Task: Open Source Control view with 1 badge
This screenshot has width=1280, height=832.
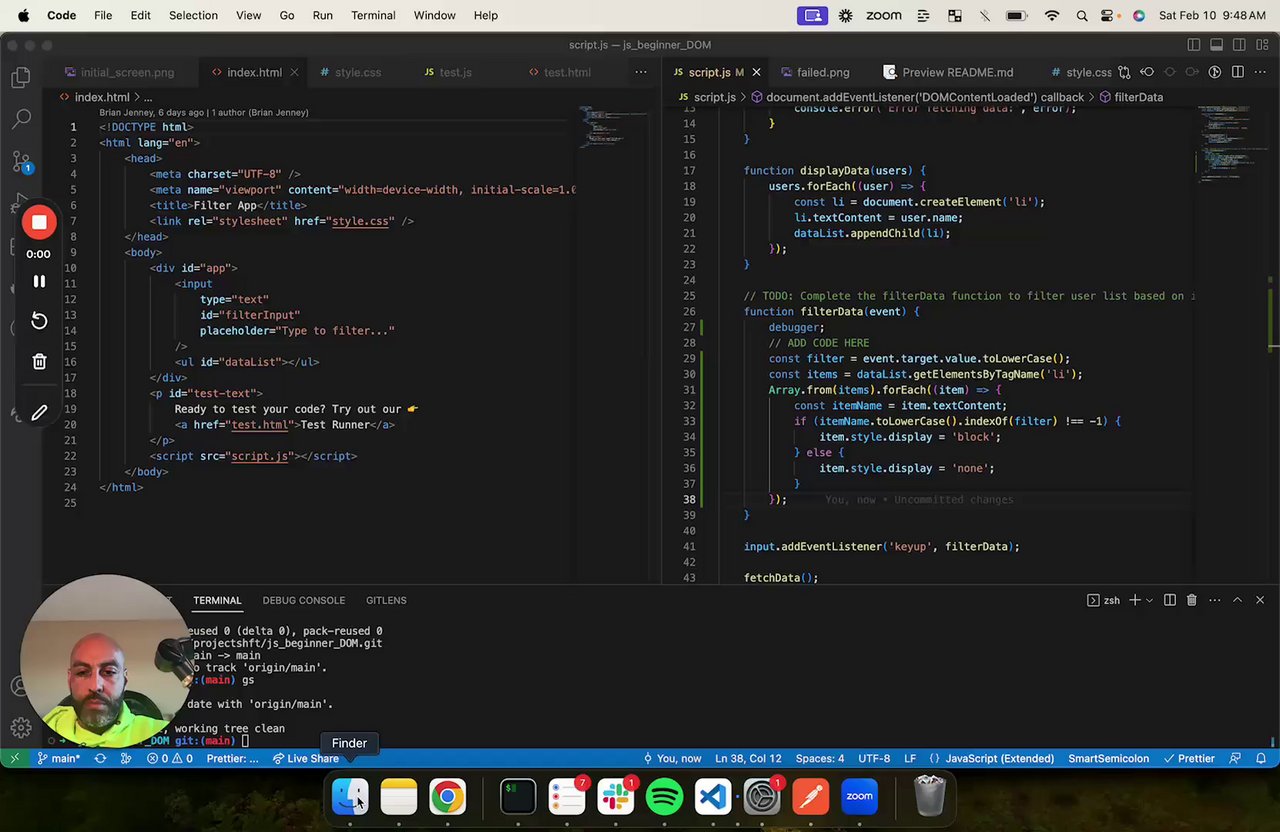Action: 21,161
